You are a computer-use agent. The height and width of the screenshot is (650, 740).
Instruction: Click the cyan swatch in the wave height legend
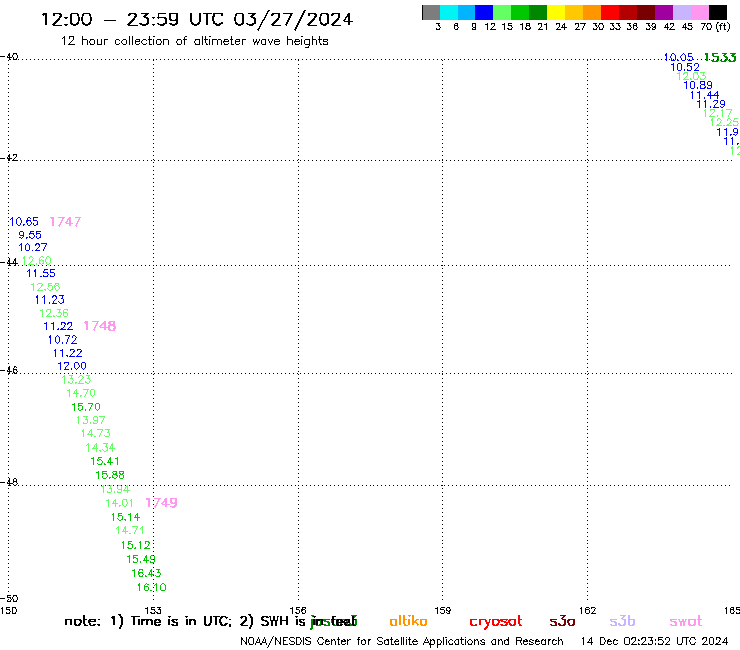tap(449, 12)
